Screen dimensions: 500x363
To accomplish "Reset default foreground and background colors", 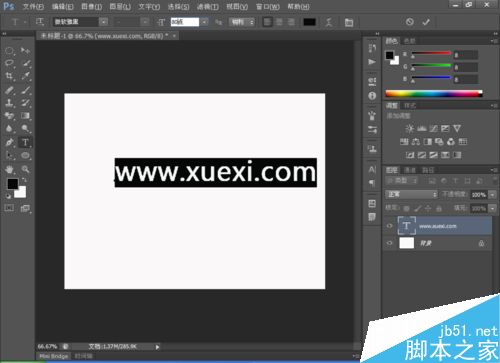I will (8, 196).
